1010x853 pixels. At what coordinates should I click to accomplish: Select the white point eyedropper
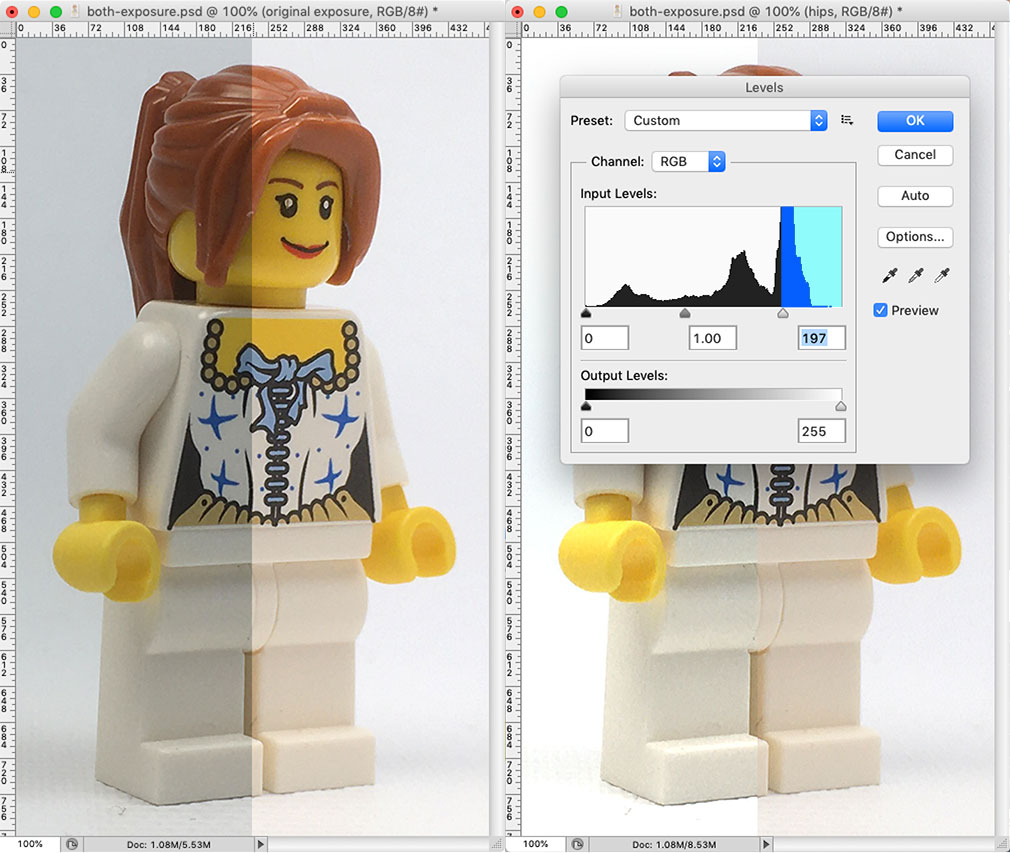point(940,275)
